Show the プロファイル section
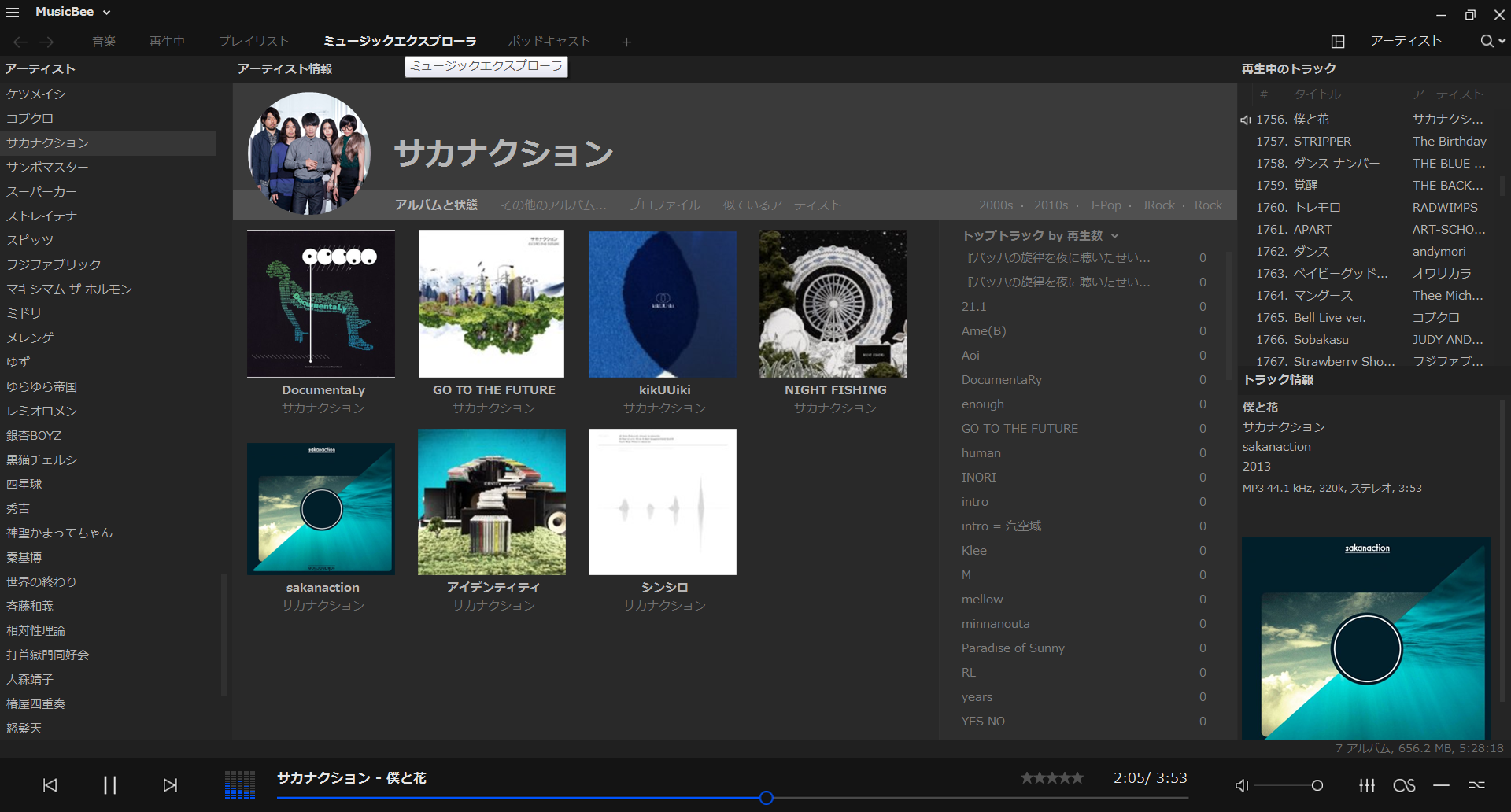 pos(664,205)
